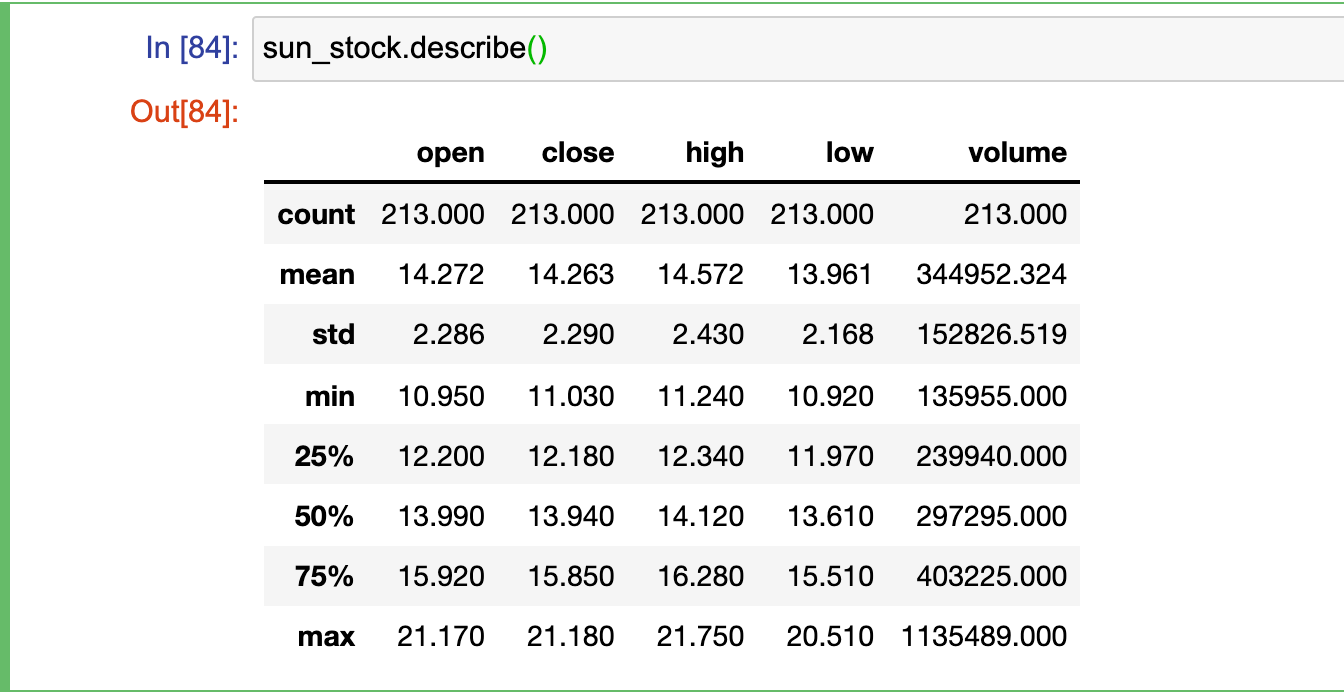Select the In [84] prompt label
This screenshot has width=1344, height=694.
(x=191, y=48)
